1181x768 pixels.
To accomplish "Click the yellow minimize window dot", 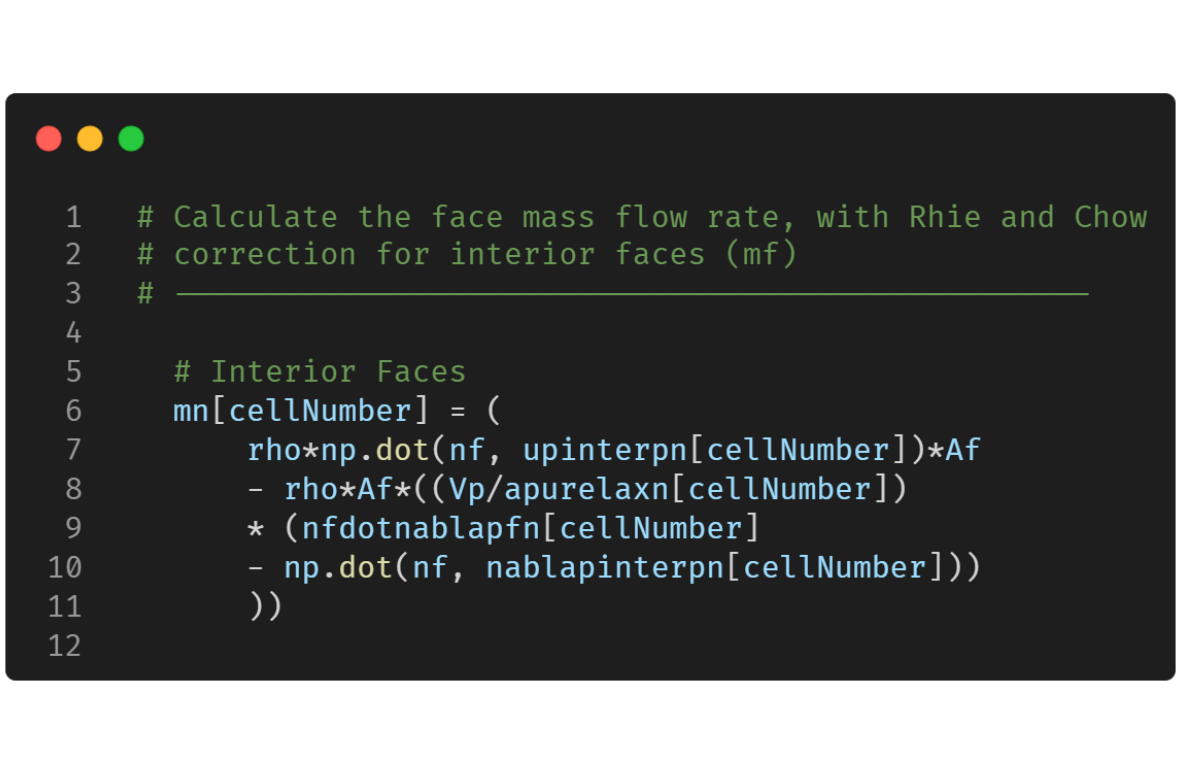I will coord(90,139).
